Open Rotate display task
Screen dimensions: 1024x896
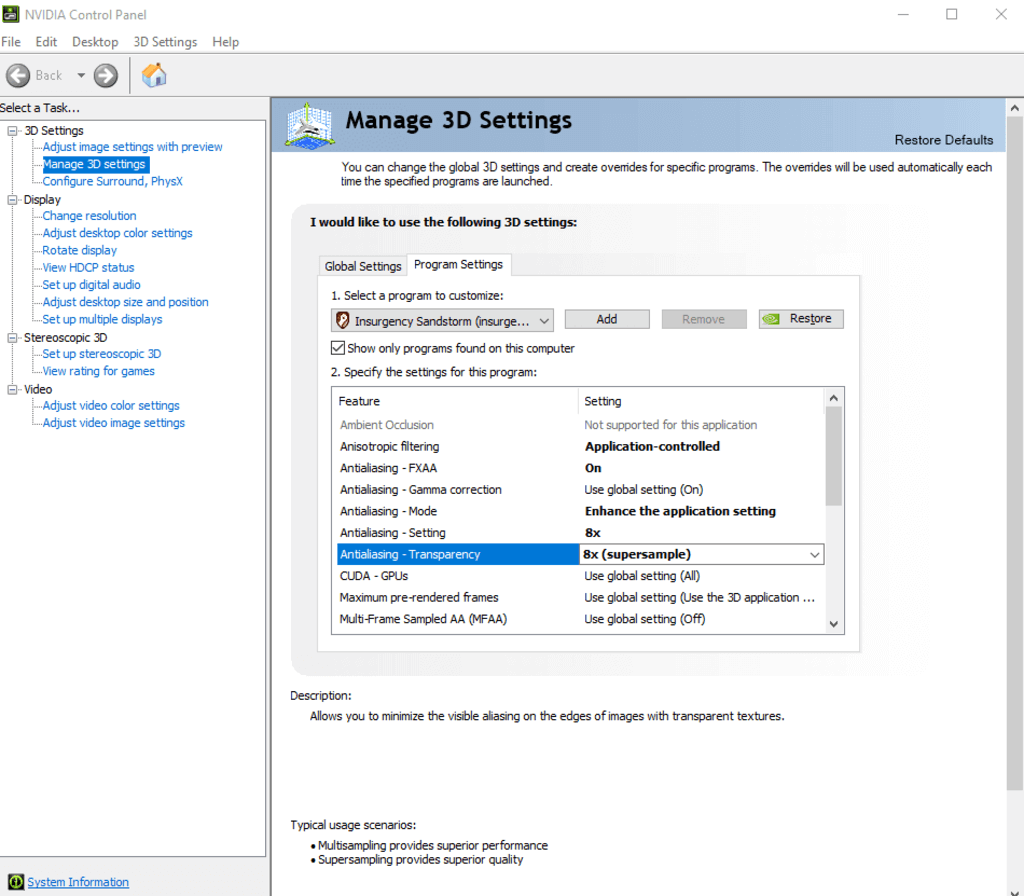80,250
